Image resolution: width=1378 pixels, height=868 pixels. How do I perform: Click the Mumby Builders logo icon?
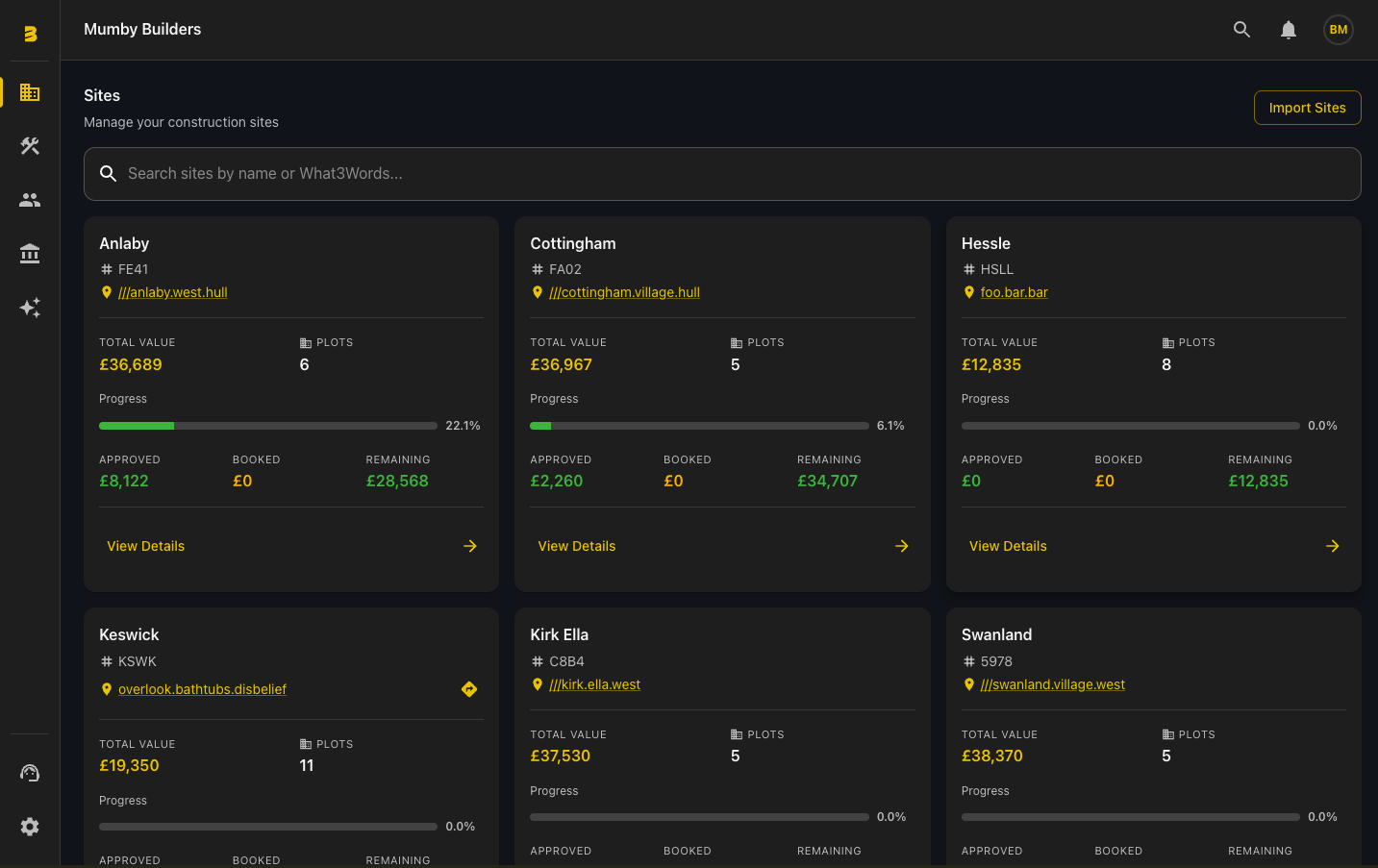[x=30, y=34]
